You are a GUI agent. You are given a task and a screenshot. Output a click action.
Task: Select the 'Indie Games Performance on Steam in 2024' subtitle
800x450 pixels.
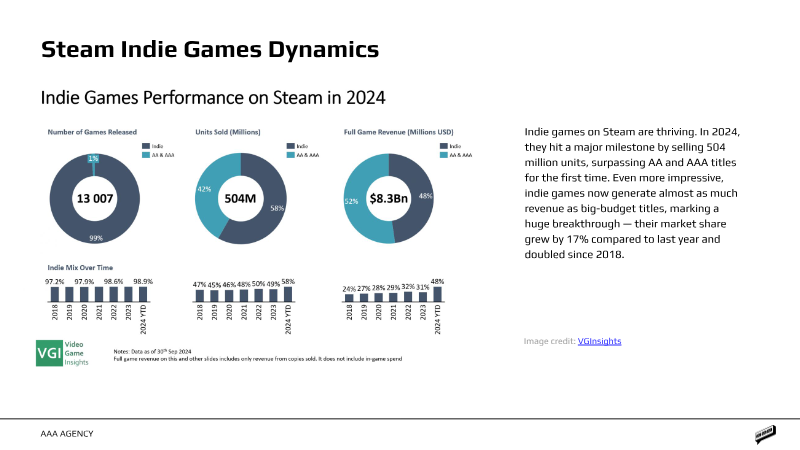[x=212, y=98]
